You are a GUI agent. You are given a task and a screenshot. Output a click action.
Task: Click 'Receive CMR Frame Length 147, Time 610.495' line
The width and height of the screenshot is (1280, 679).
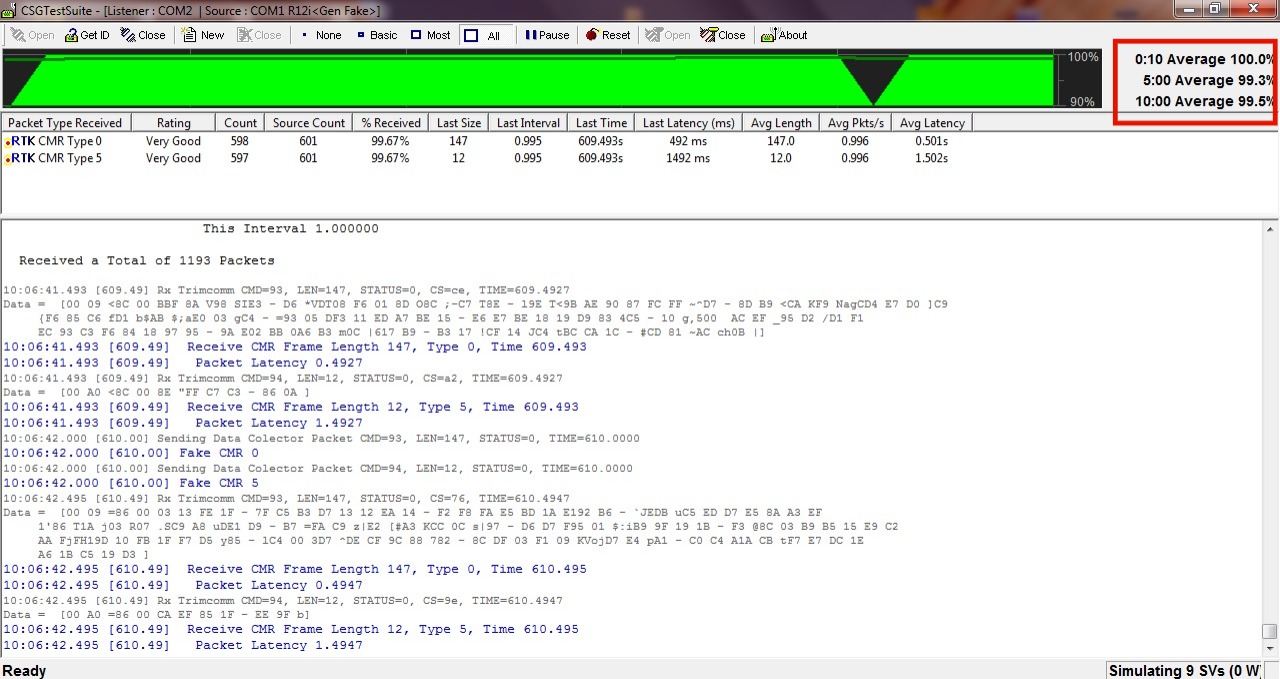[x=295, y=569]
